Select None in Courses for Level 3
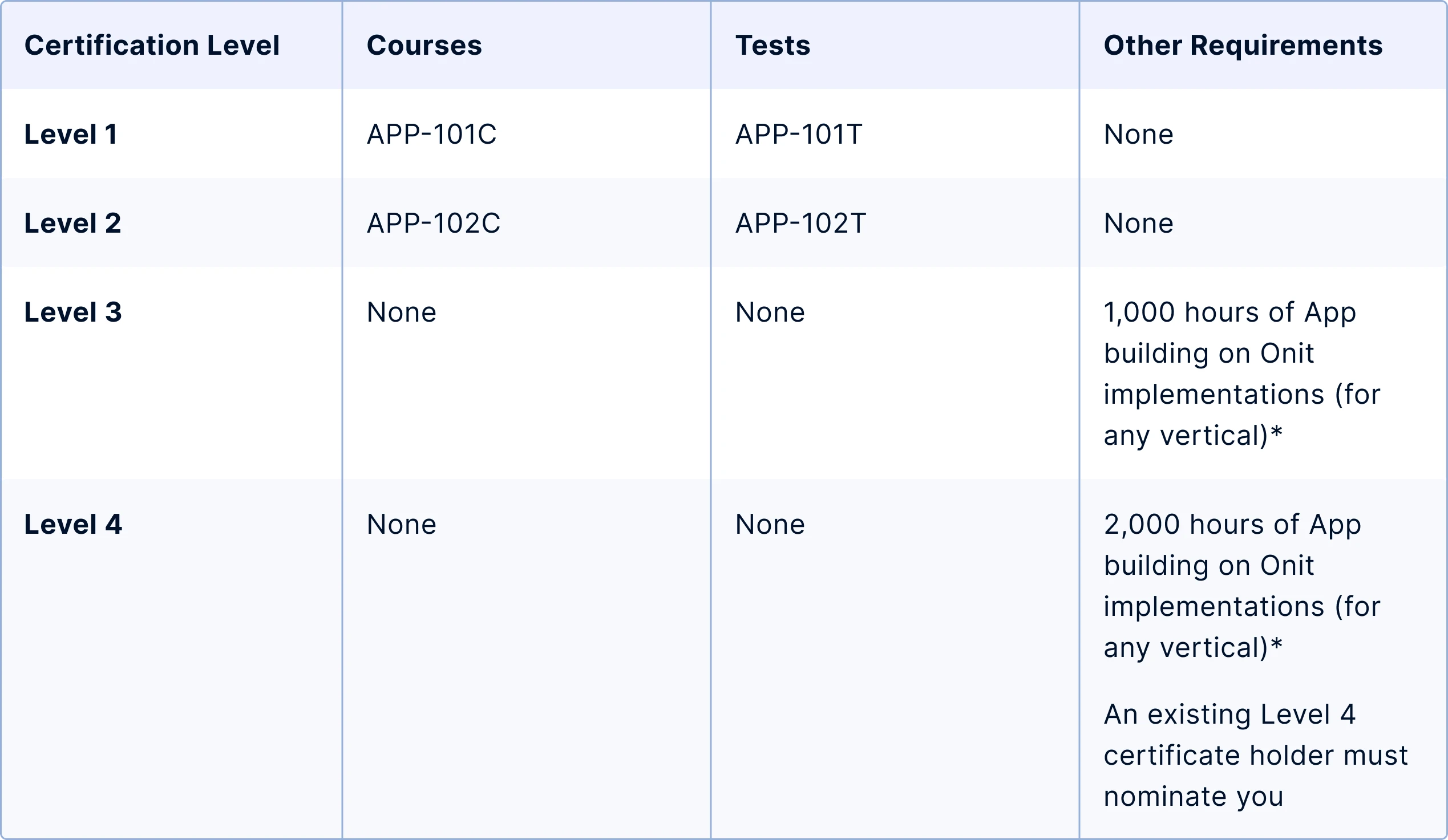The height and width of the screenshot is (840, 1448). point(401,313)
